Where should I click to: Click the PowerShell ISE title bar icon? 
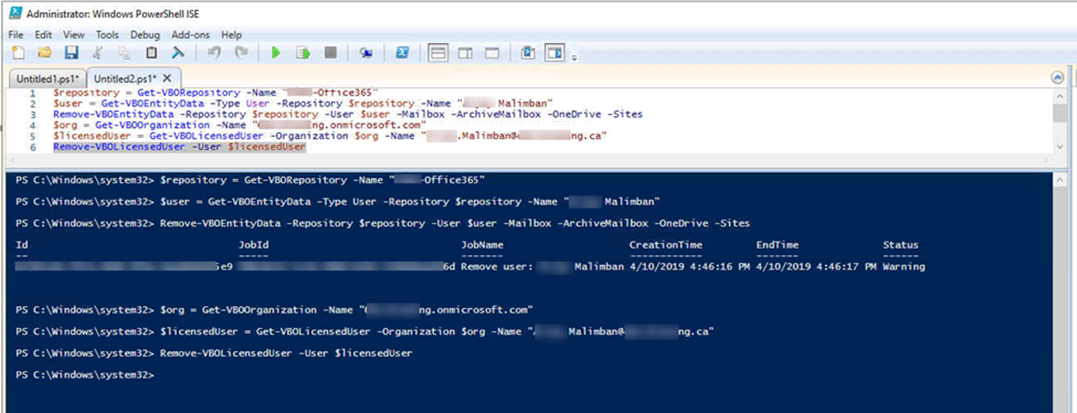coord(15,13)
